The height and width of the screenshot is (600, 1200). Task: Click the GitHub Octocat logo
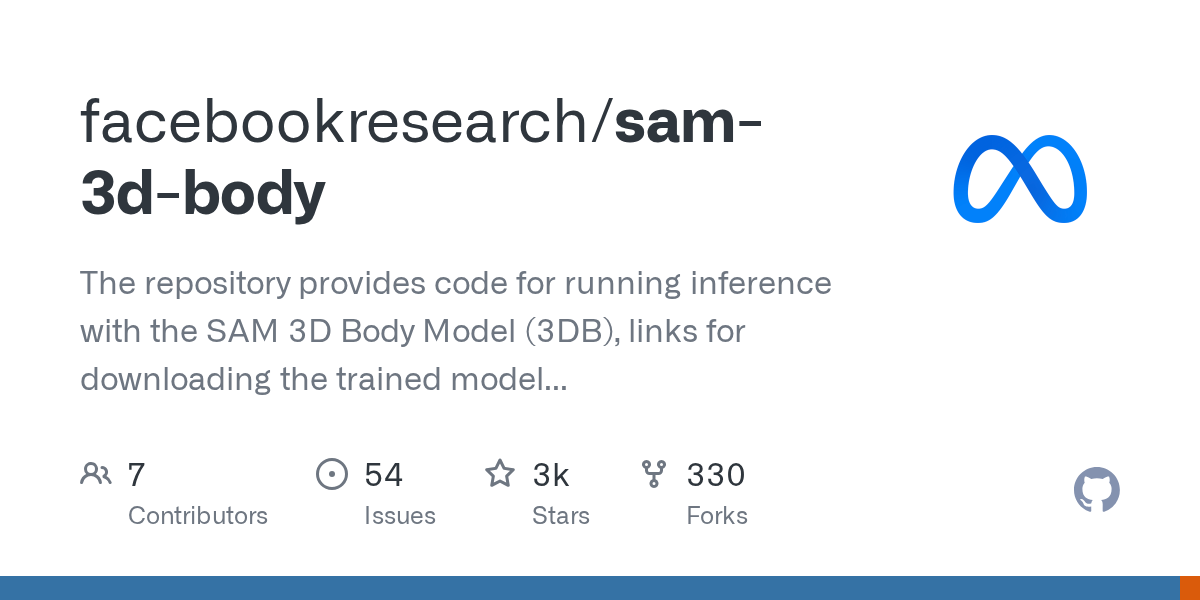[1096, 490]
